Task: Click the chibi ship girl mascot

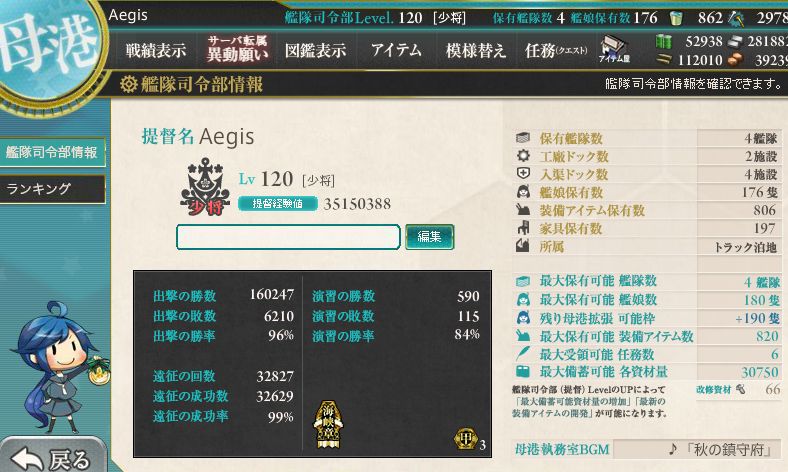Action: tap(59, 366)
